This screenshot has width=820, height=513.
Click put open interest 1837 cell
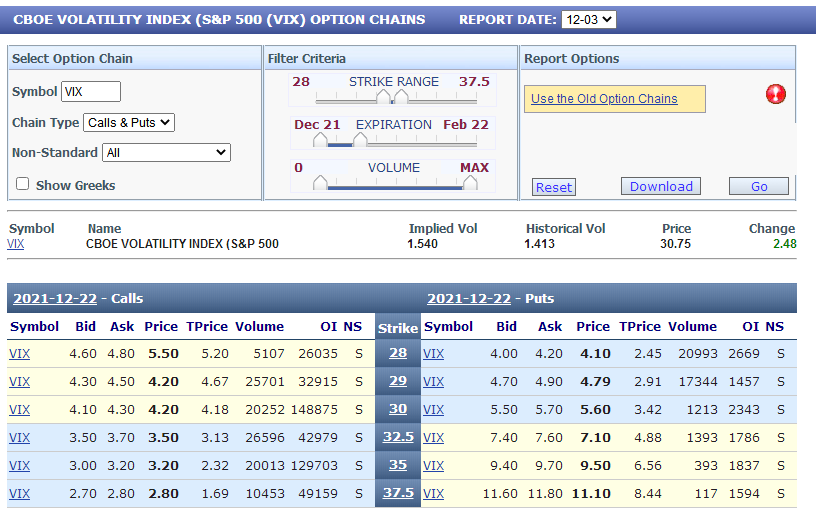[744, 465]
